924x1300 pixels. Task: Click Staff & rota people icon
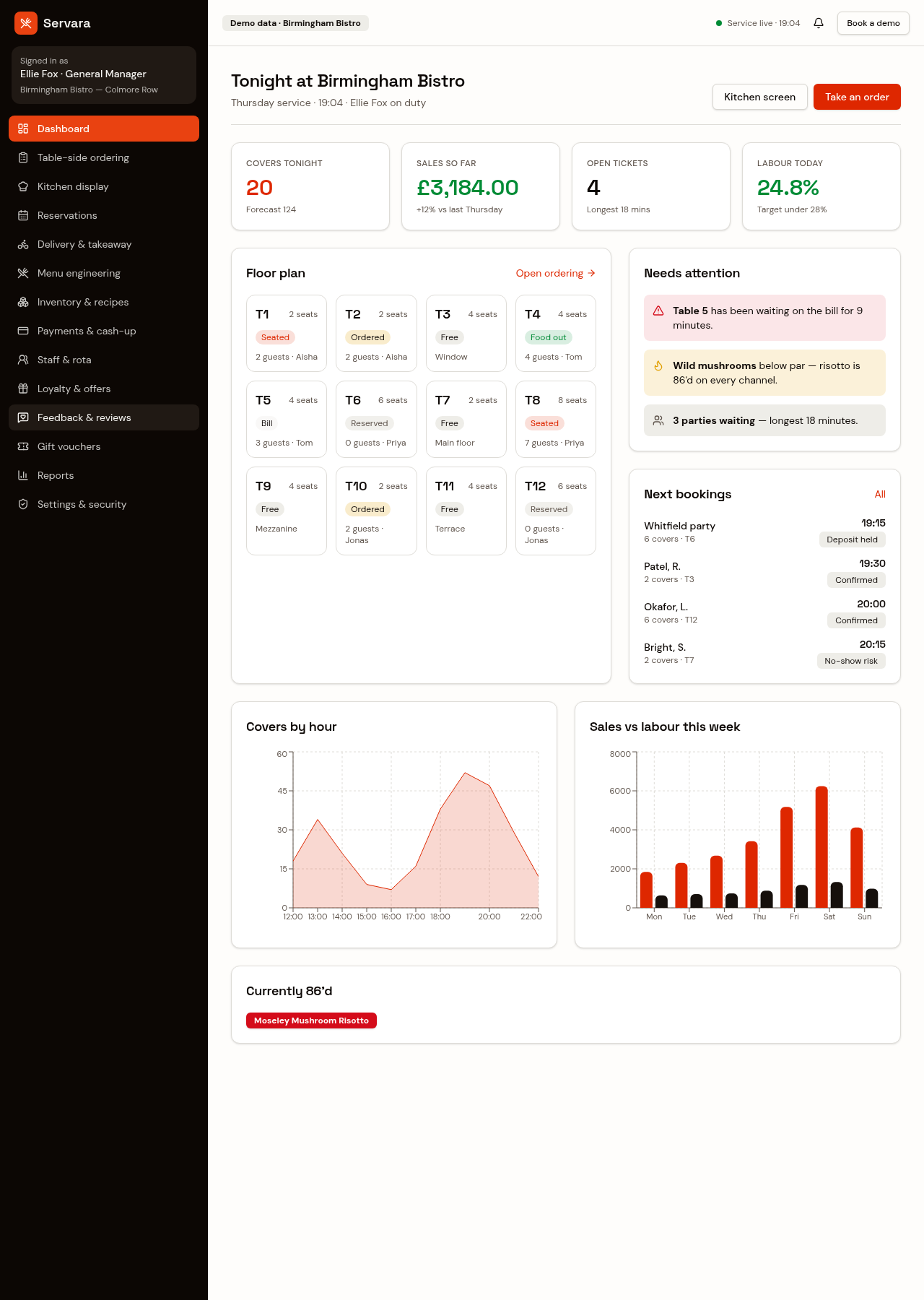coord(23,360)
